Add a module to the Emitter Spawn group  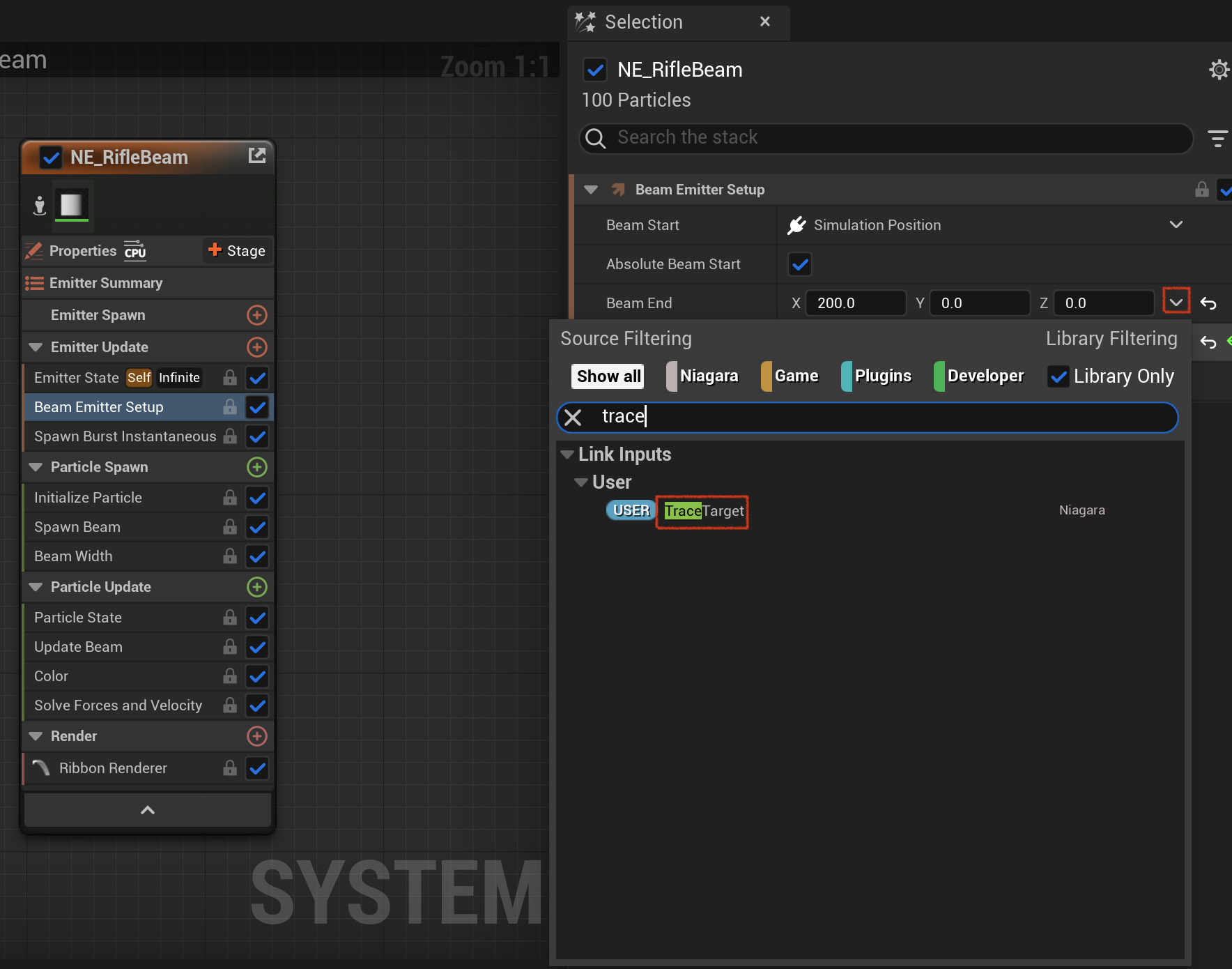pyautogui.click(x=257, y=315)
